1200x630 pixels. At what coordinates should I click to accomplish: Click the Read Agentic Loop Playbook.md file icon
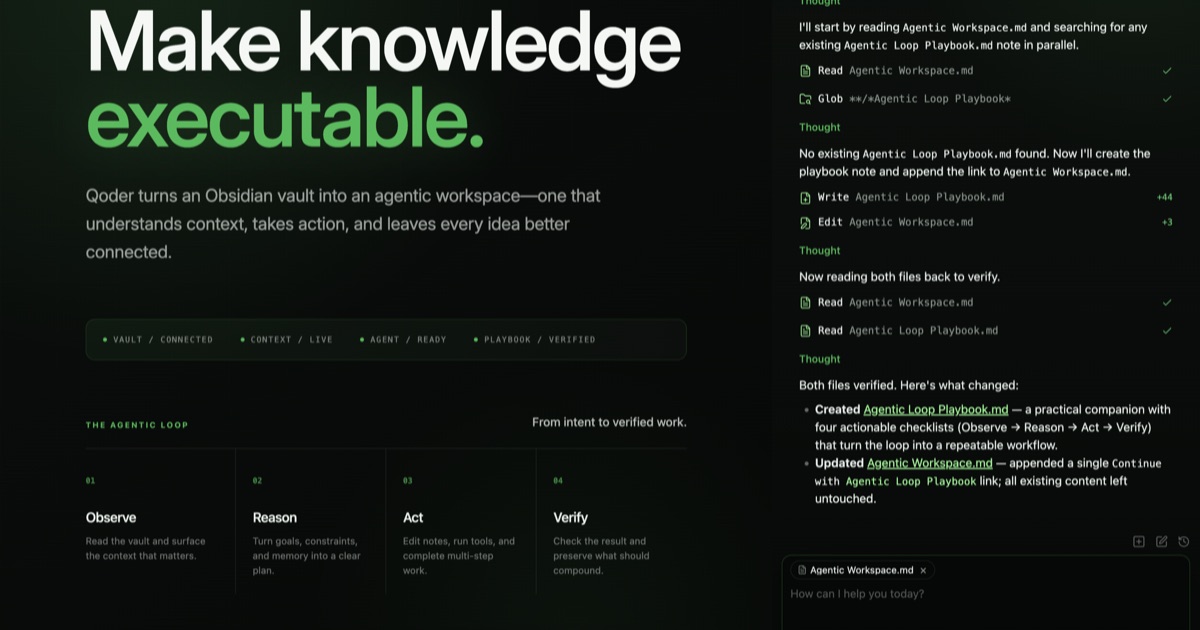(805, 331)
